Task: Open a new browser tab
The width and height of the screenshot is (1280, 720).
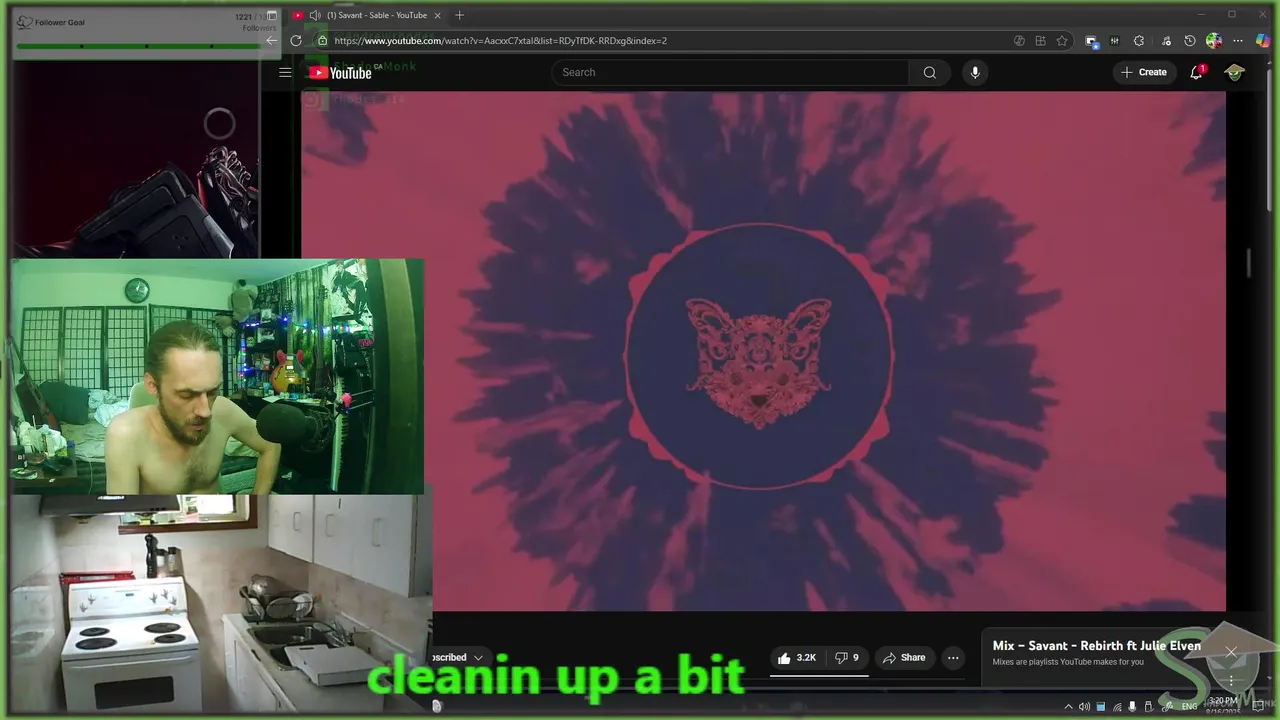Action: click(459, 15)
